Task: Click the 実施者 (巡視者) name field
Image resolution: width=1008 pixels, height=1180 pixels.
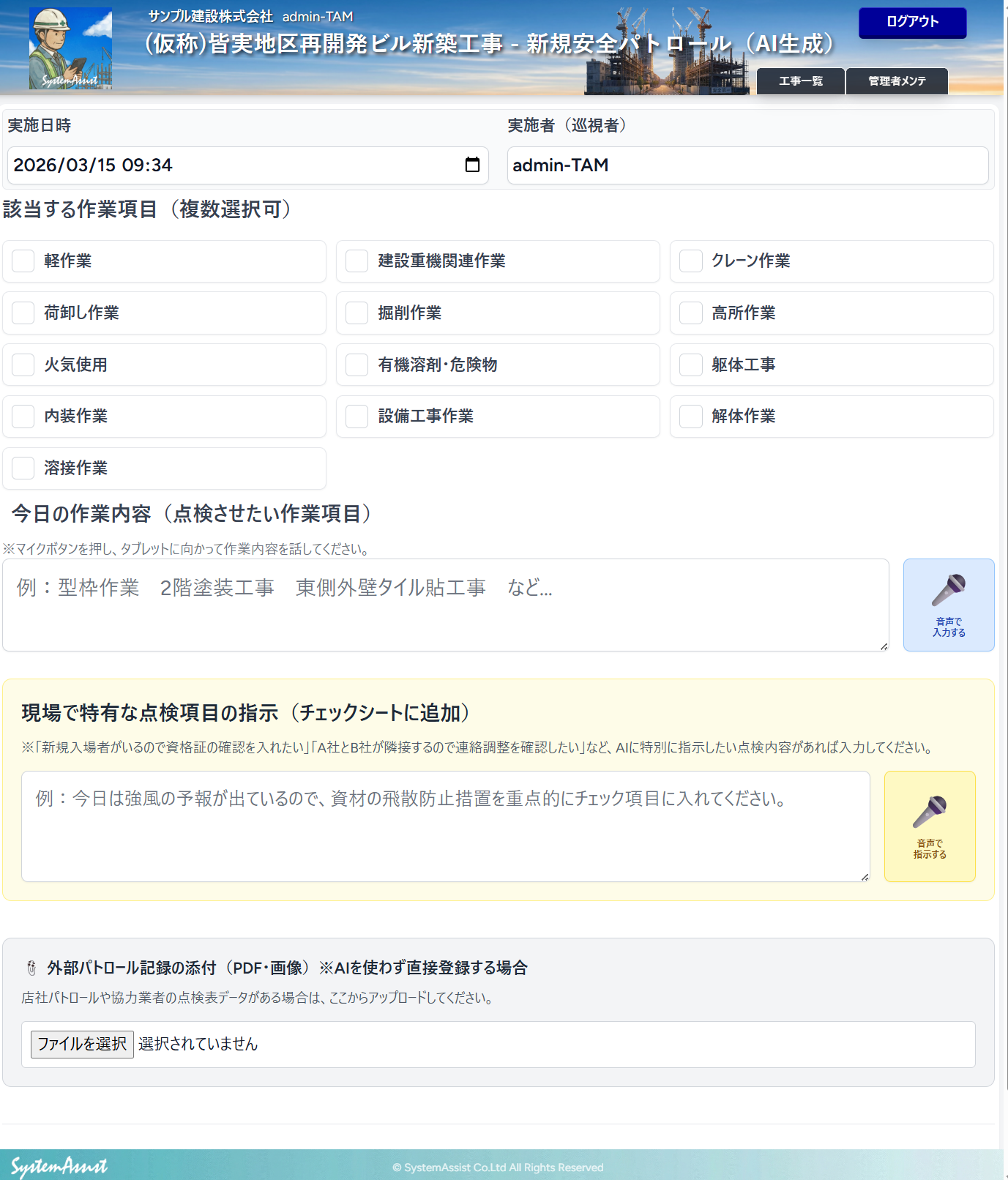Action: 747,165
